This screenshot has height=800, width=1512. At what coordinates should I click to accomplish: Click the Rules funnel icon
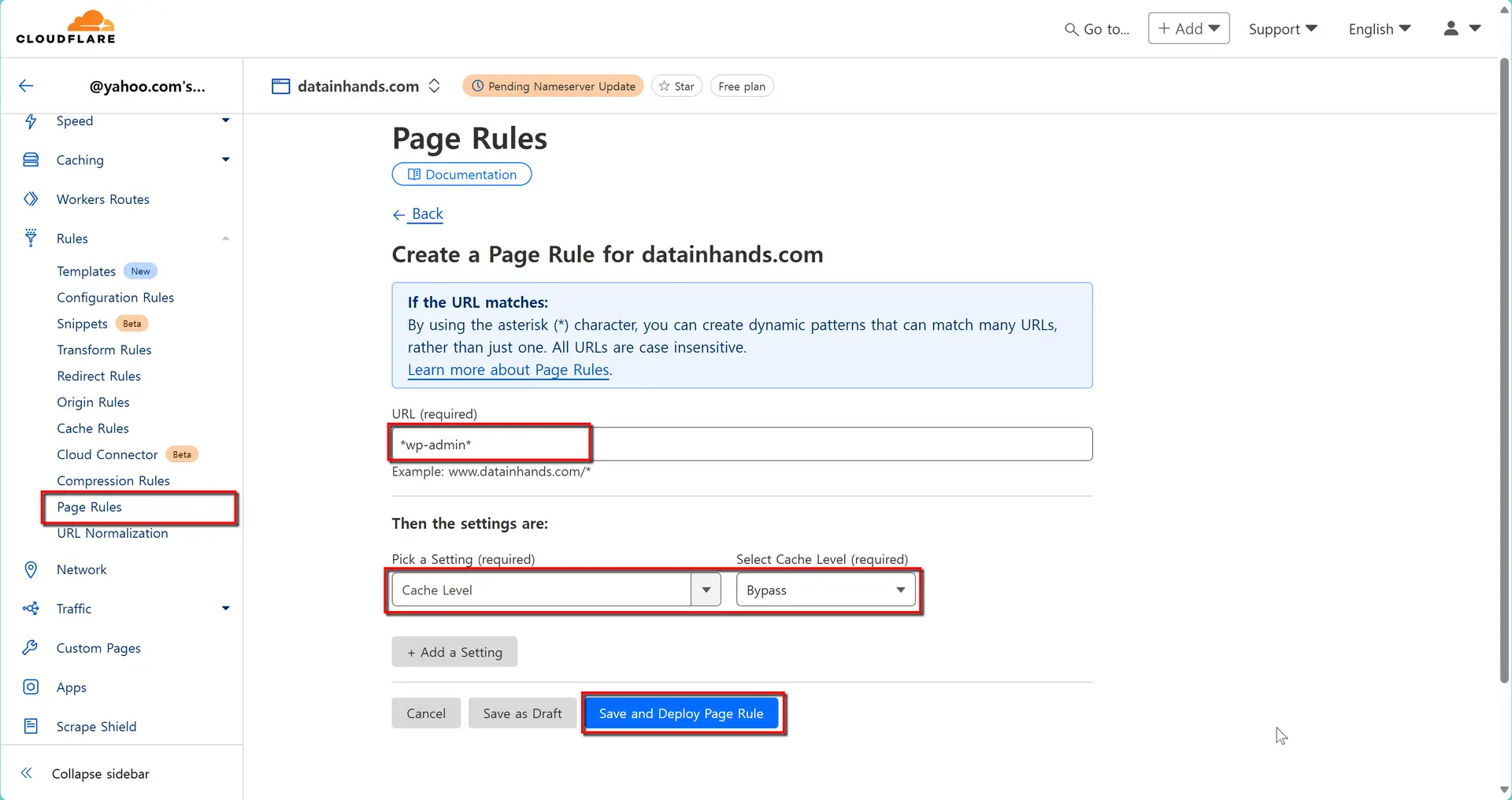(x=30, y=238)
